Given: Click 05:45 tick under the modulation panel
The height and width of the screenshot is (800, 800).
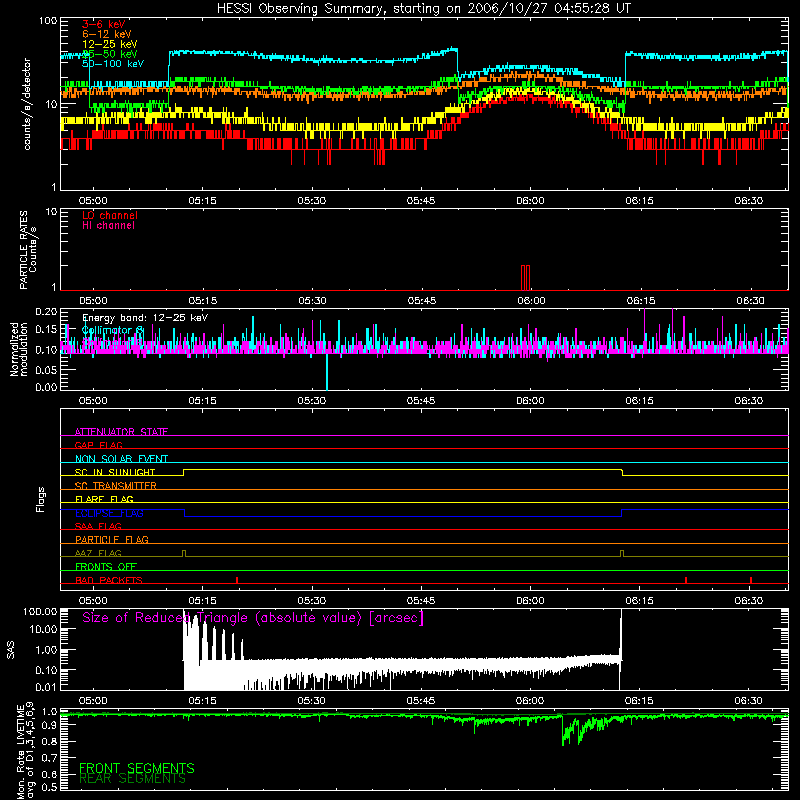Looking at the screenshot, I should click(421, 401).
